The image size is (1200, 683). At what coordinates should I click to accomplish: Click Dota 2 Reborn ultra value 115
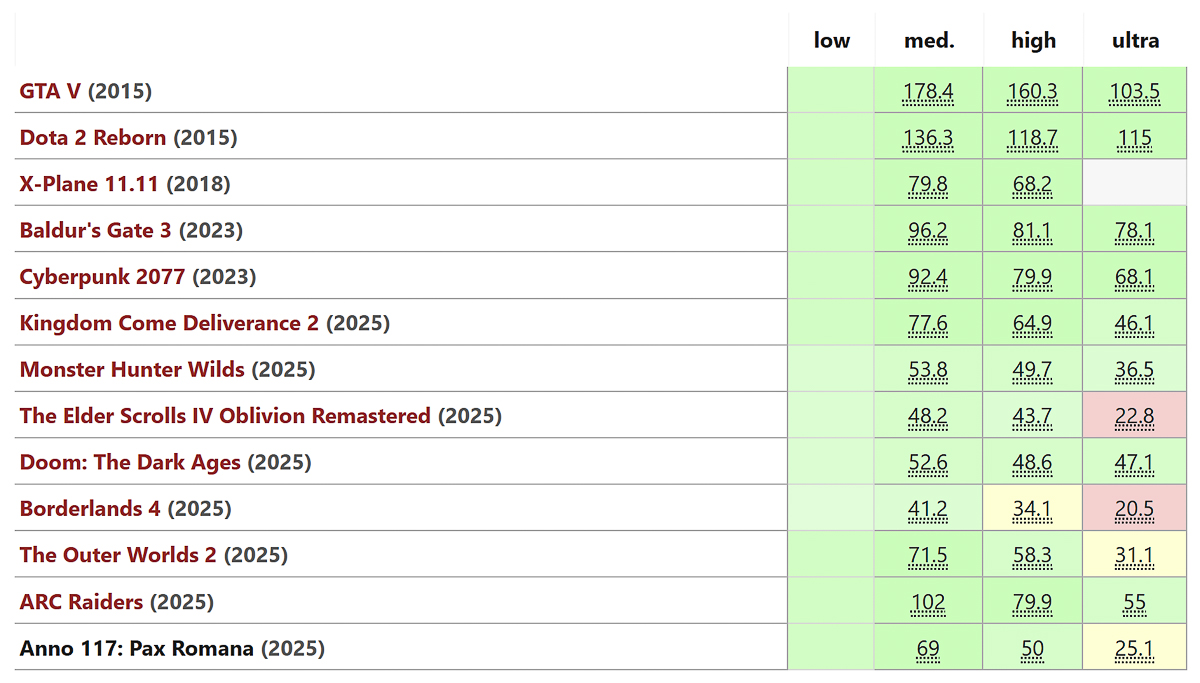(1135, 139)
